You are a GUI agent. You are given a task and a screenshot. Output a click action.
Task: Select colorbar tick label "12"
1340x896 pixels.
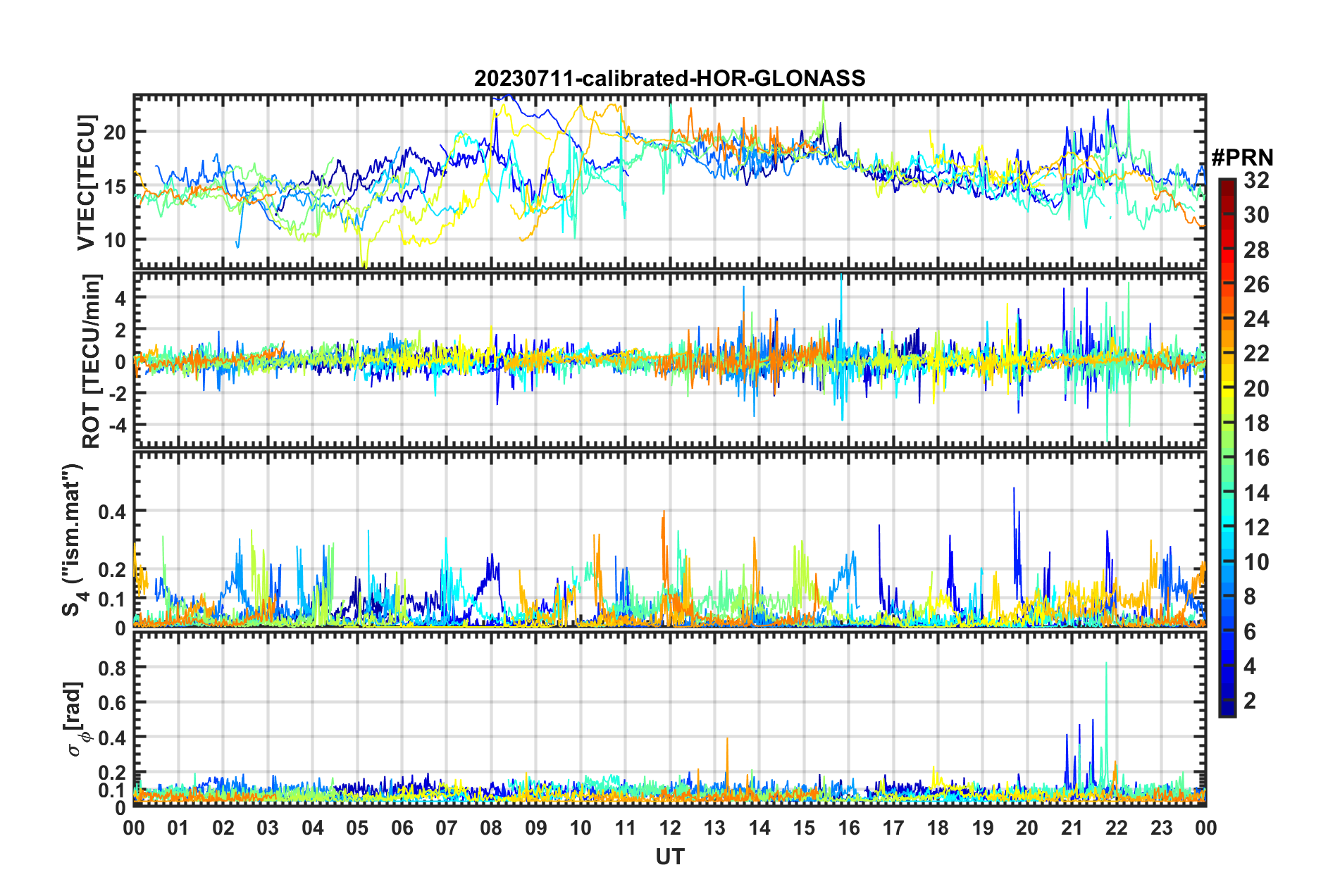[x=1256, y=528]
